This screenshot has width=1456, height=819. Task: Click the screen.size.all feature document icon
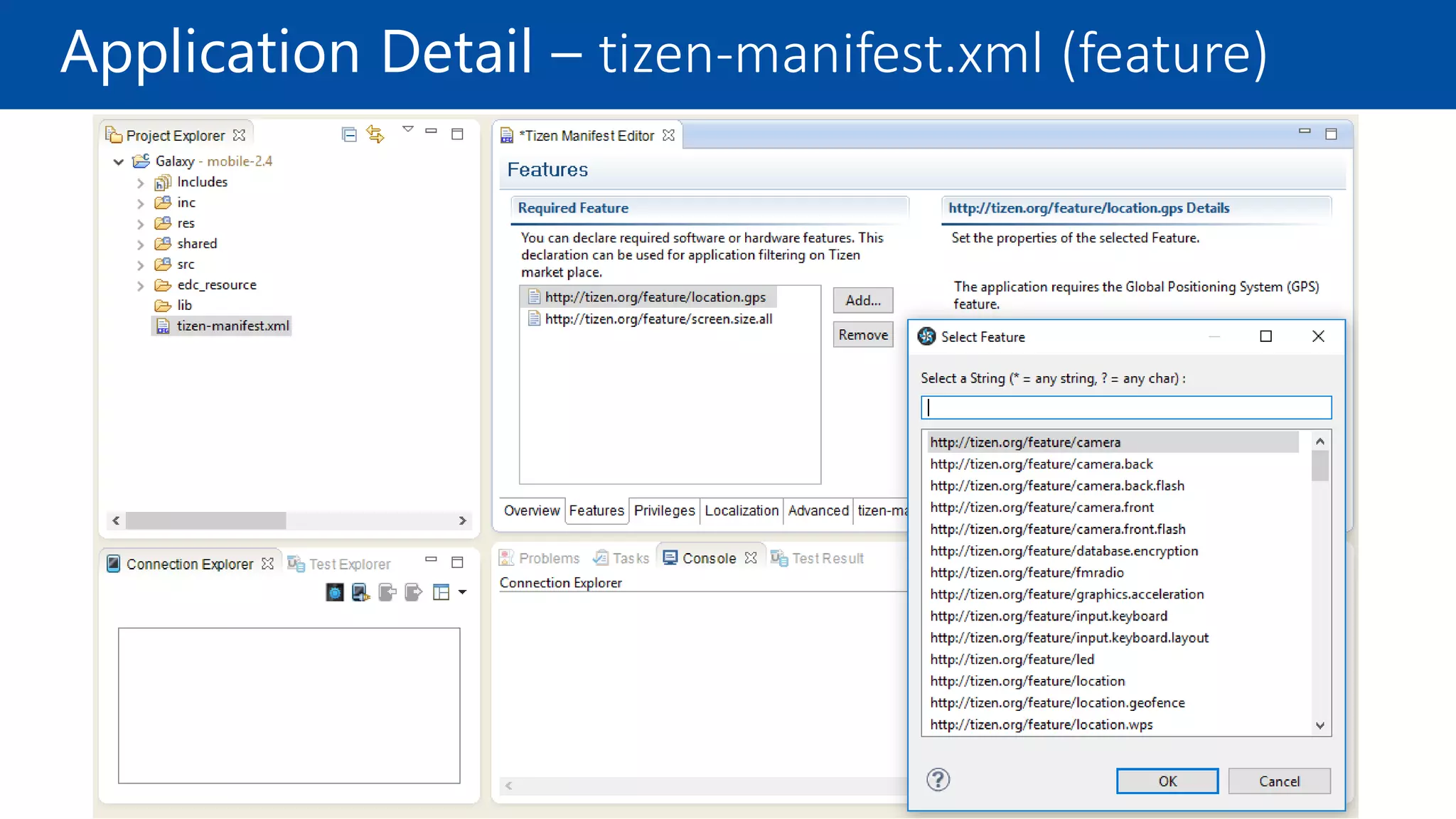pyautogui.click(x=534, y=318)
